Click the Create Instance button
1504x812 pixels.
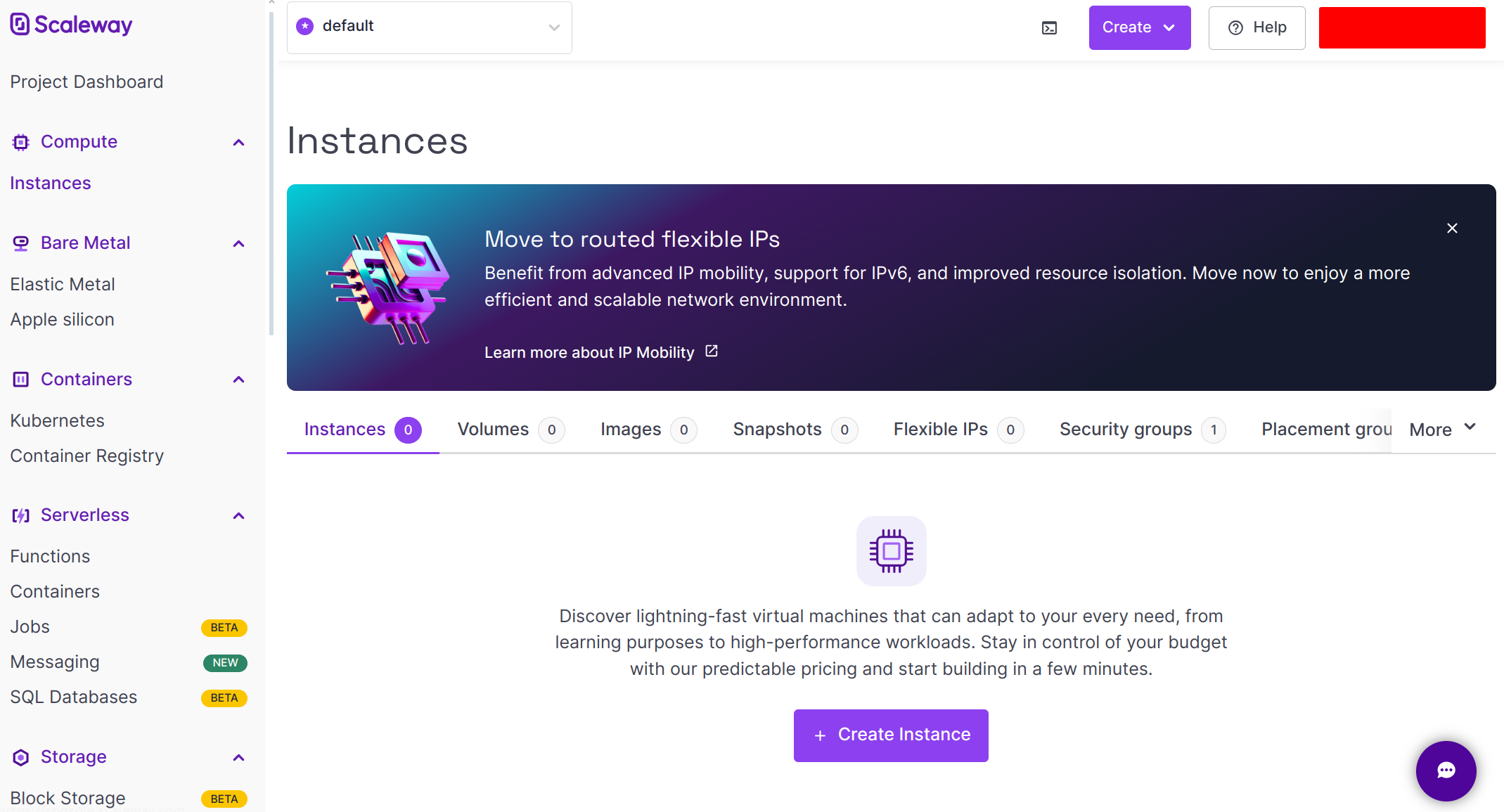coord(891,735)
